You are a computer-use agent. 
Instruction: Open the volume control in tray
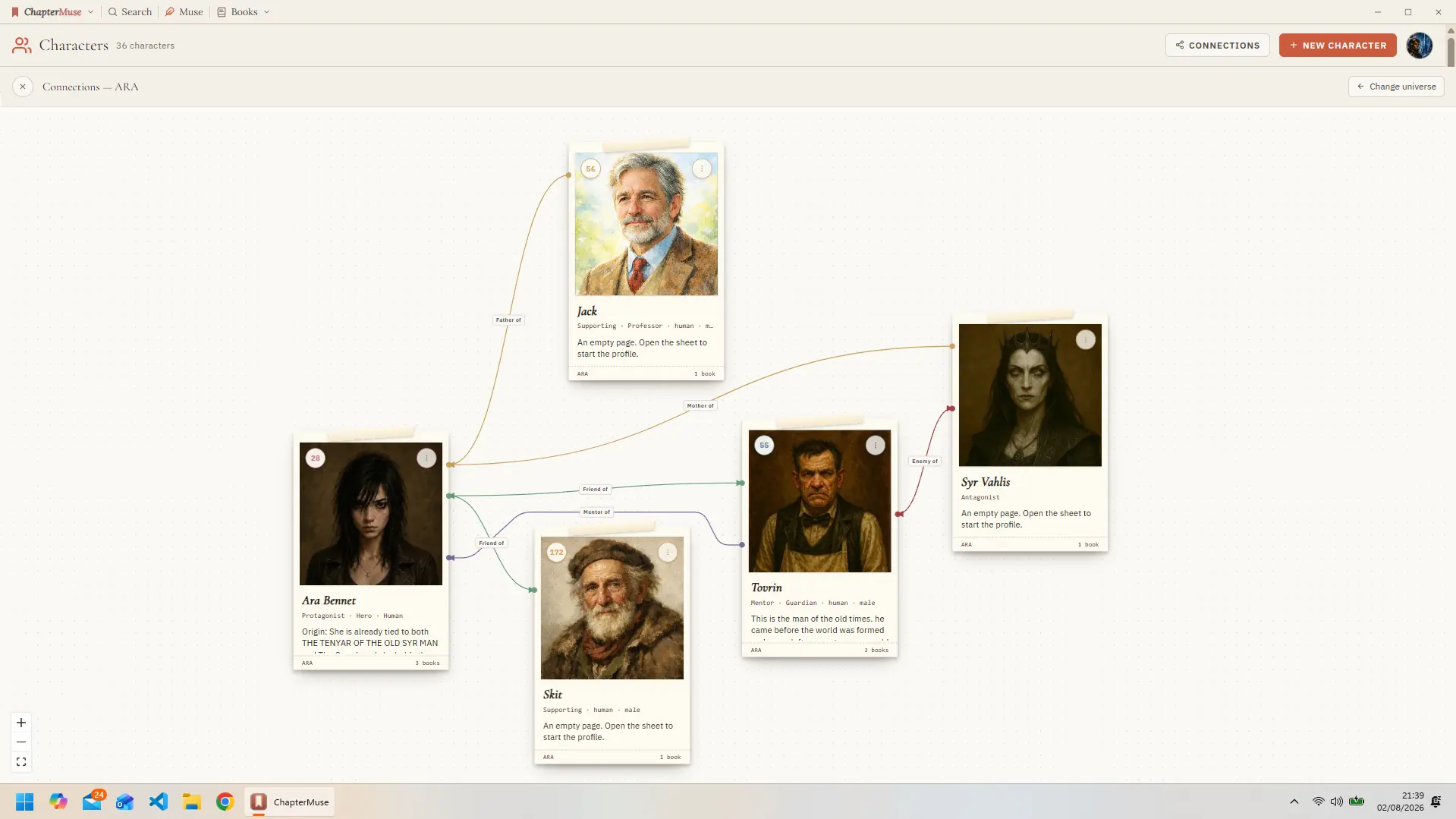pyautogui.click(x=1337, y=802)
